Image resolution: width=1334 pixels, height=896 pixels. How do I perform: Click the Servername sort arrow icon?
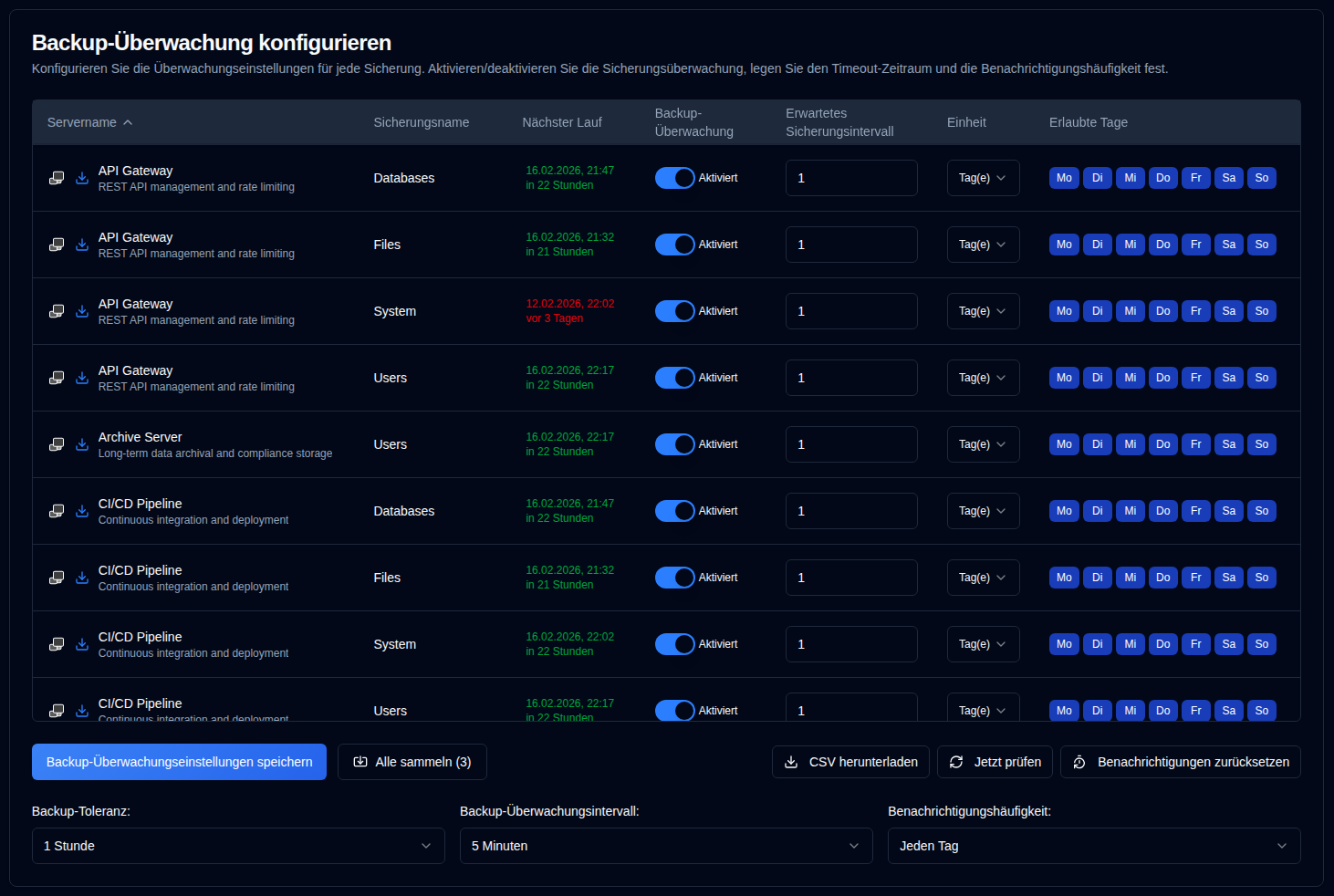[128, 122]
